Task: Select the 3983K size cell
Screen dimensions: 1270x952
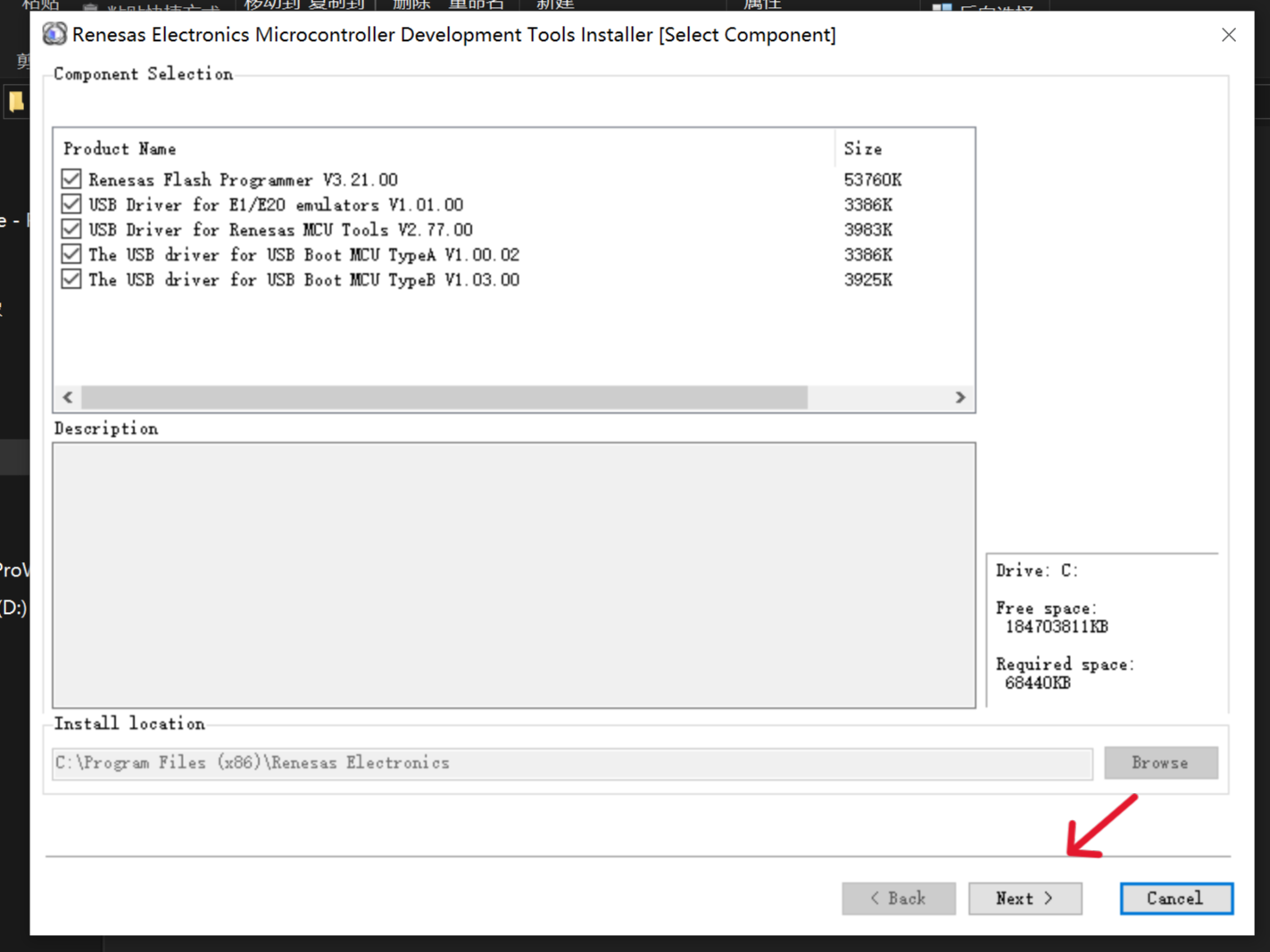Action: [x=868, y=229]
